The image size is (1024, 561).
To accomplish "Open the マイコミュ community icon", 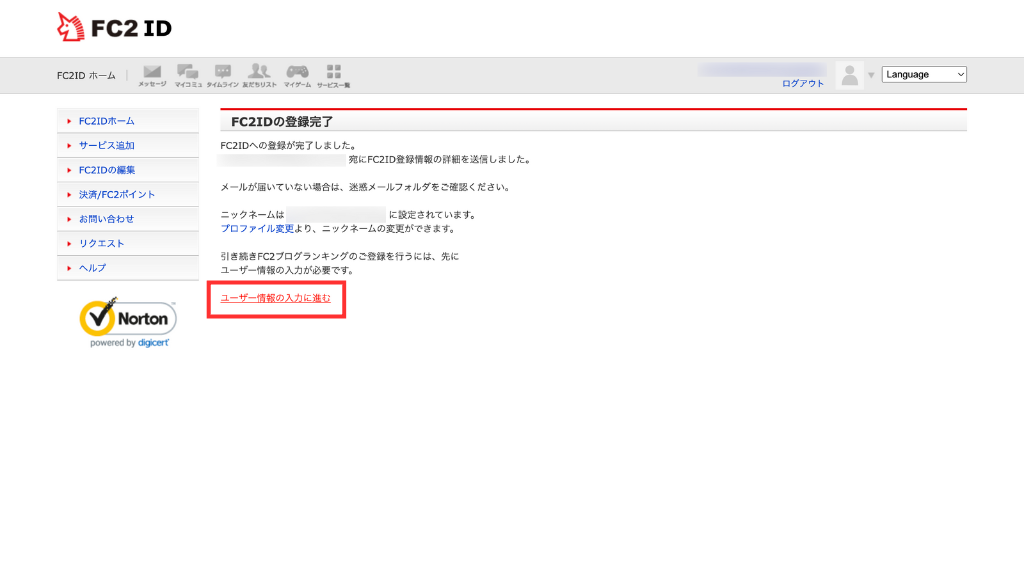I will coord(187,74).
